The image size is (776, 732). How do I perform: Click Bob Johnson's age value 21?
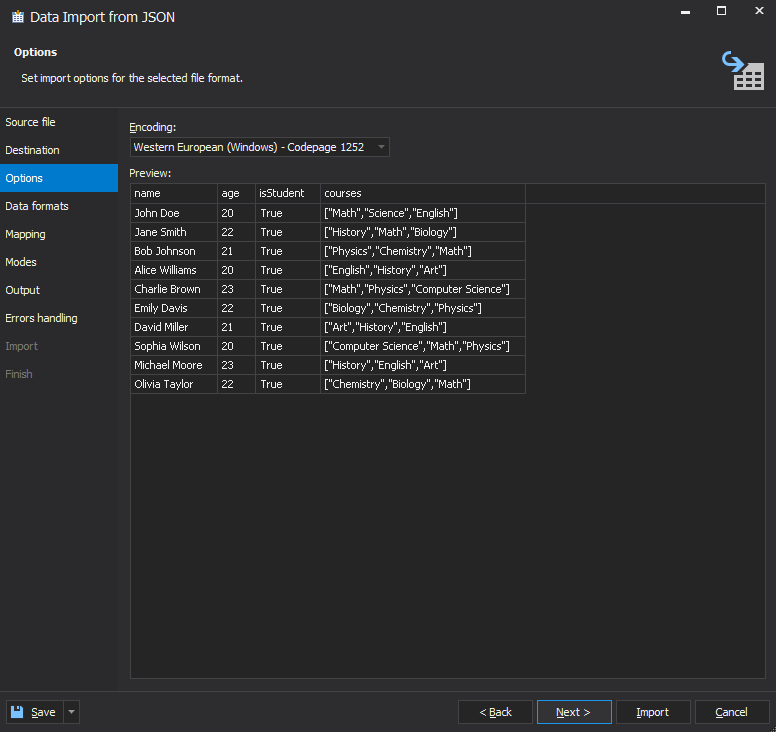click(x=236, y=251)
